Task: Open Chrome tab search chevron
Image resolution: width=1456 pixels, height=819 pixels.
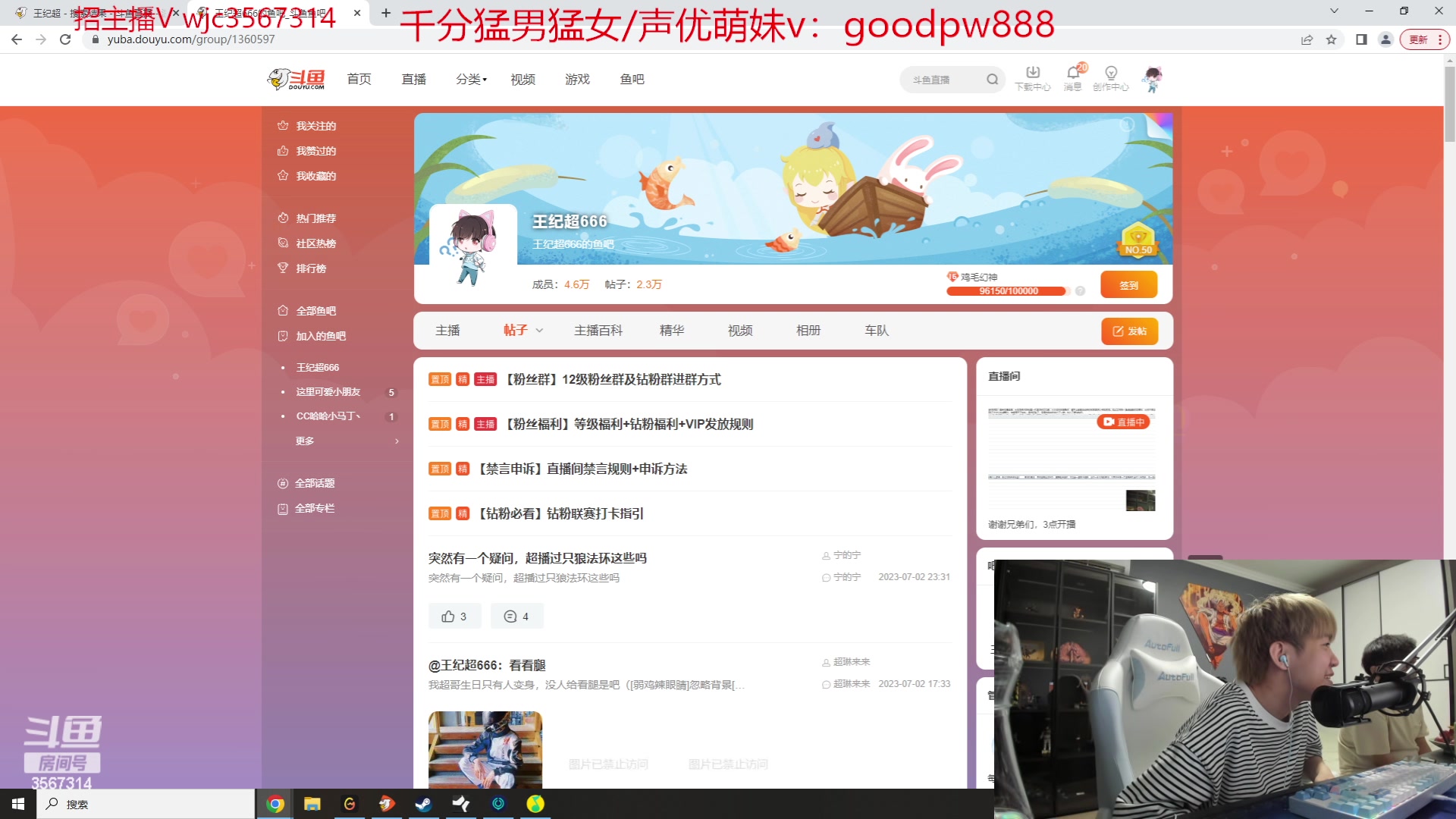Action: (x=1334, y=11)
